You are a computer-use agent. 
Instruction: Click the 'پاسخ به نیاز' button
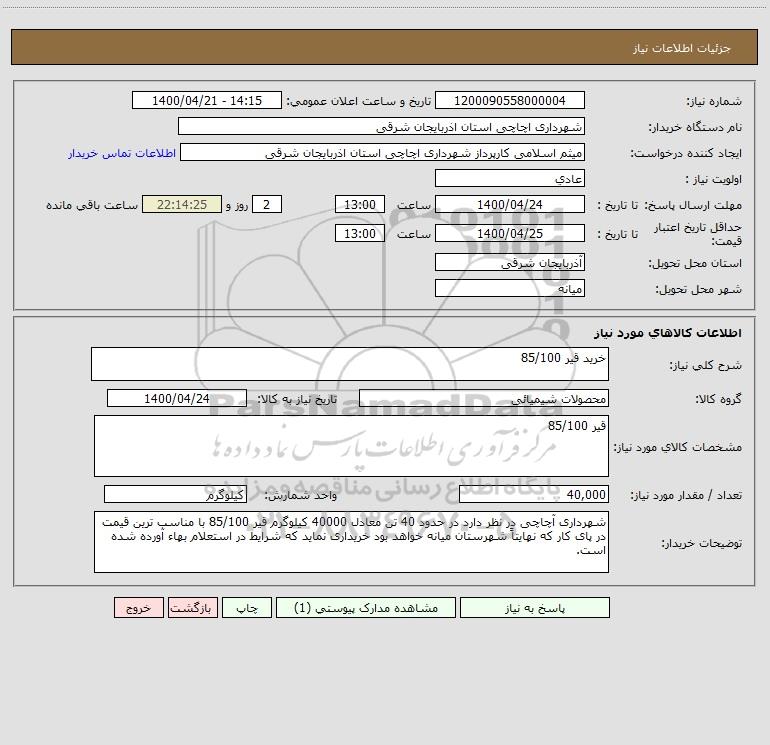534,607
